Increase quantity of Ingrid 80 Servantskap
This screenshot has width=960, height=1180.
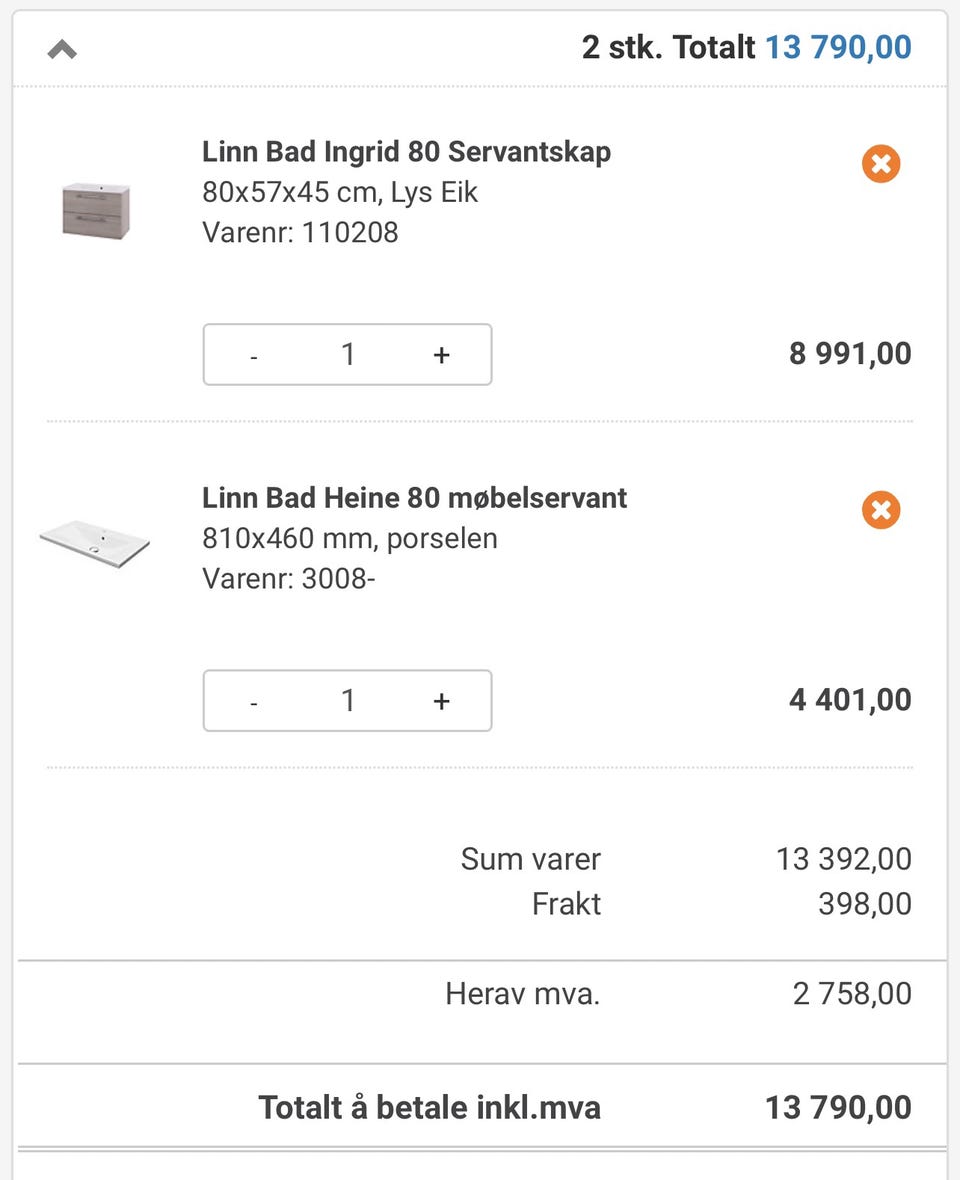(441, 355)
